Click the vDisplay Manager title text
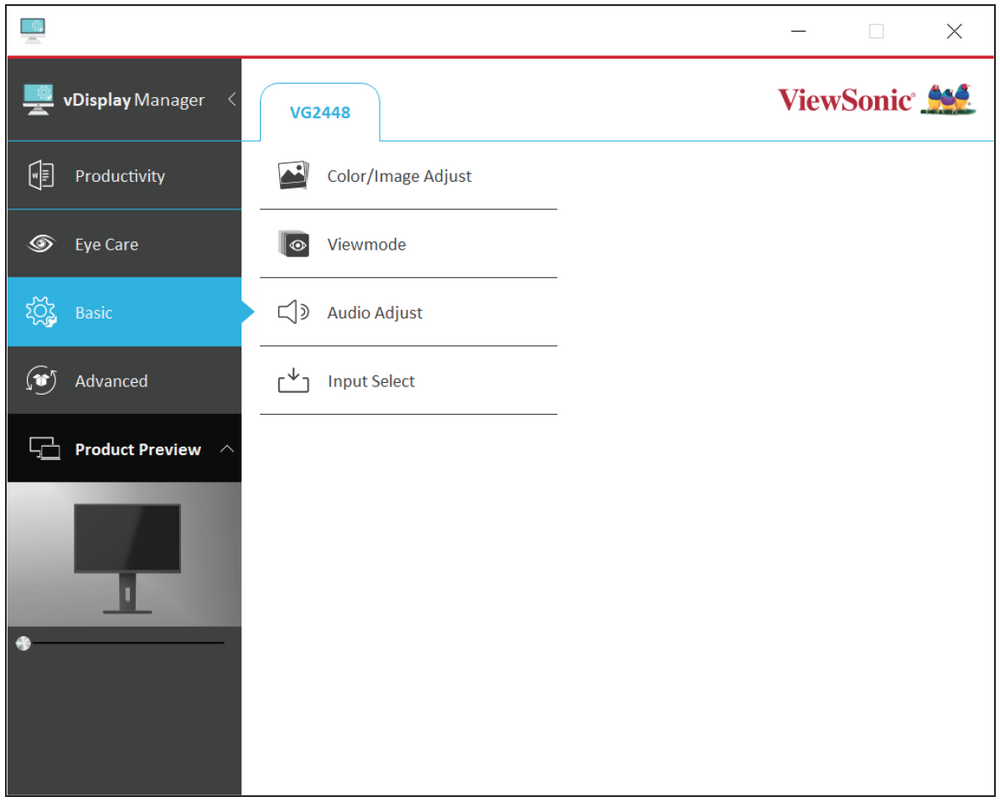 [x=134, y=100]
